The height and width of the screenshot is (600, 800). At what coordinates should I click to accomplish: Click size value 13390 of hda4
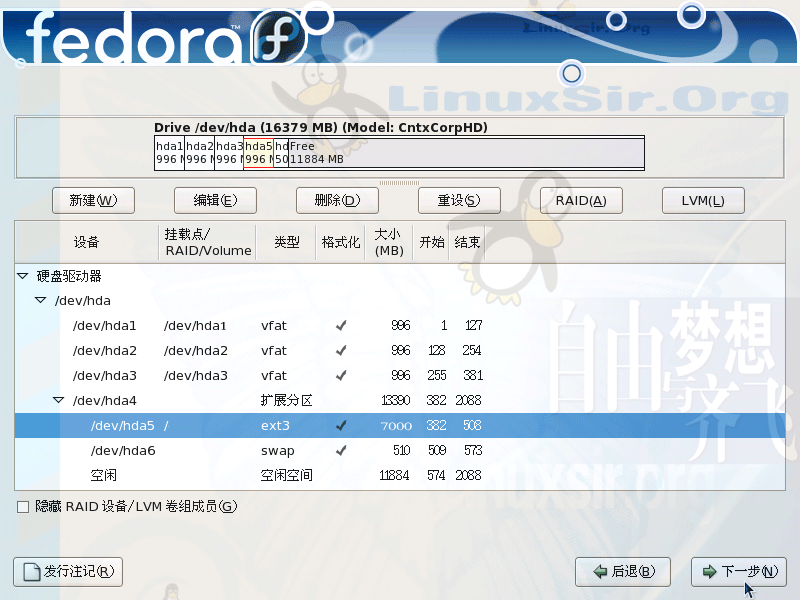pos(395,401)
